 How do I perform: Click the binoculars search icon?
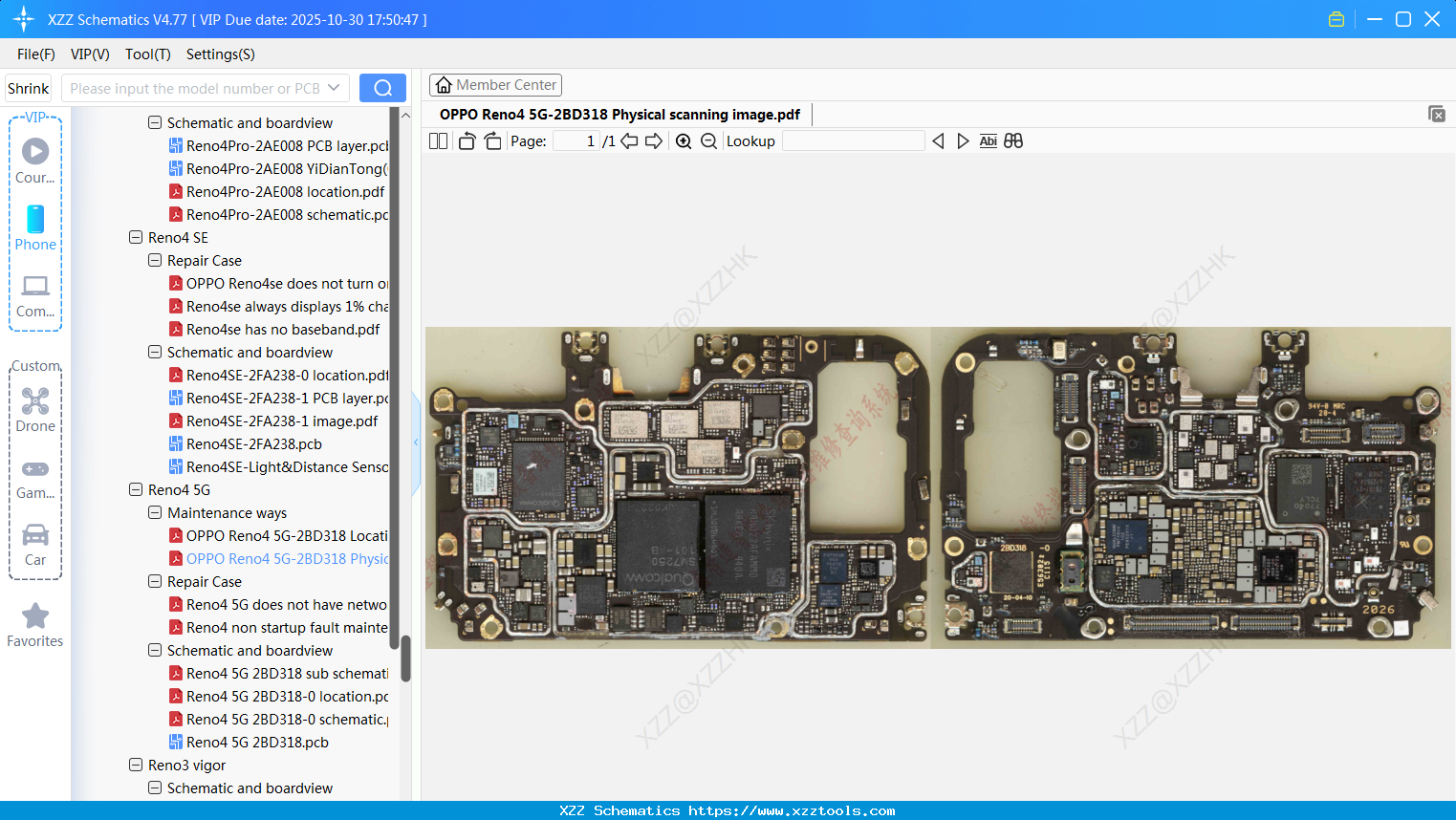click(1013, 141)
